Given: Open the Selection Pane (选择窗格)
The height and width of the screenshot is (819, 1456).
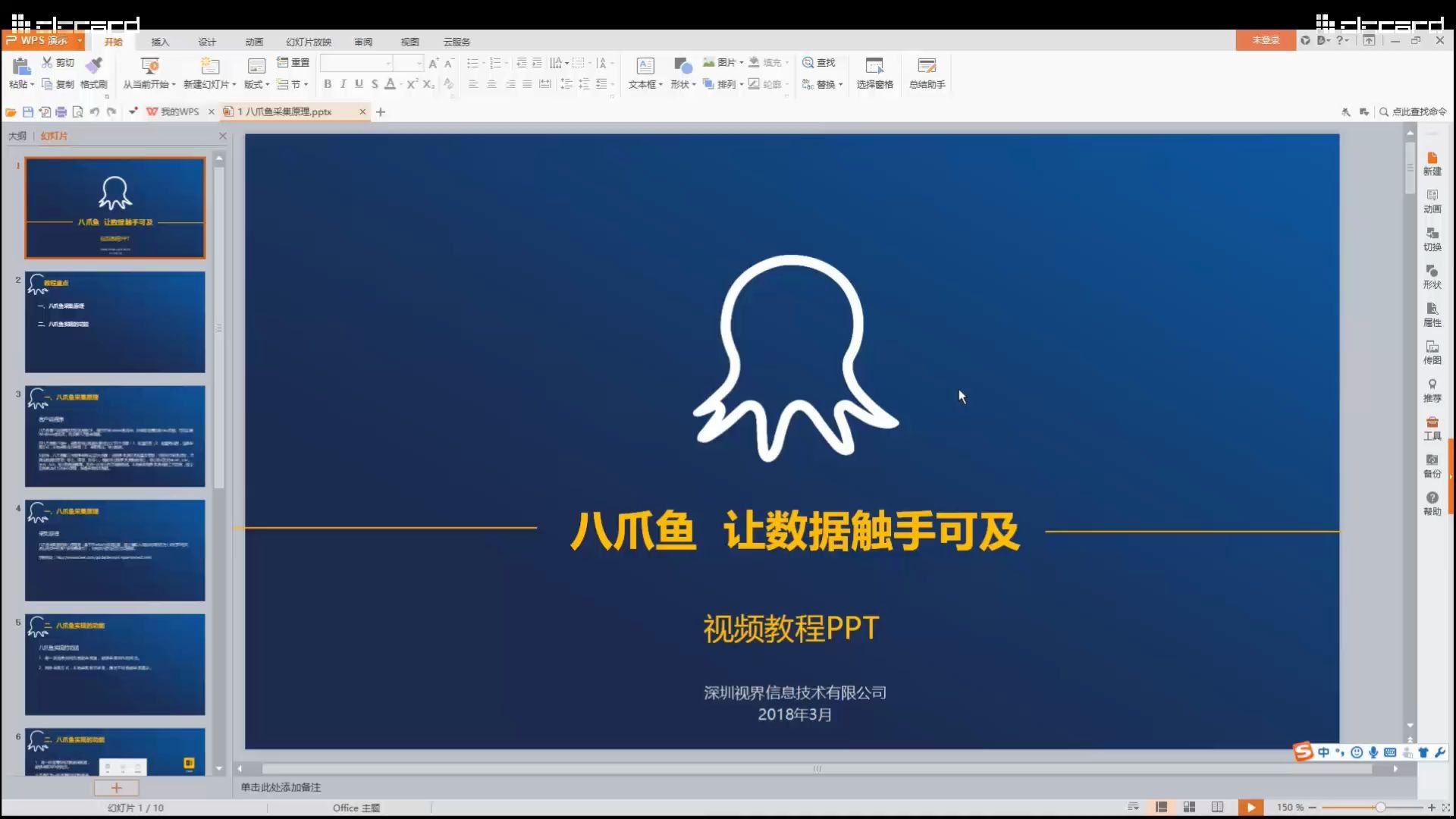Looking at the screenshot, I should (x=874, y=74).
